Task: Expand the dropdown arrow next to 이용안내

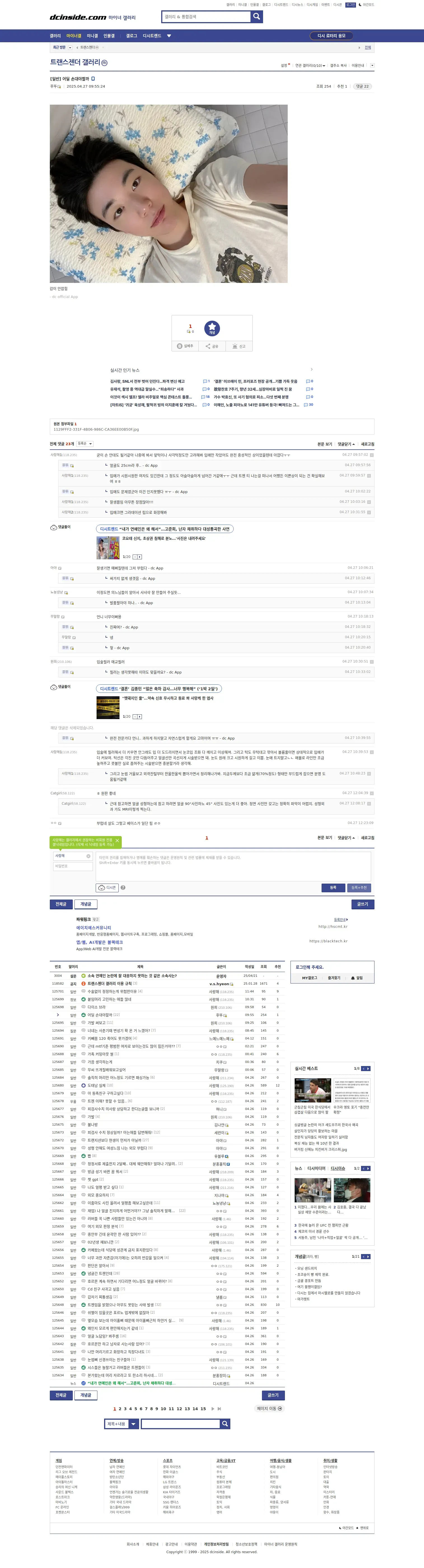Action: click(372, 66)
